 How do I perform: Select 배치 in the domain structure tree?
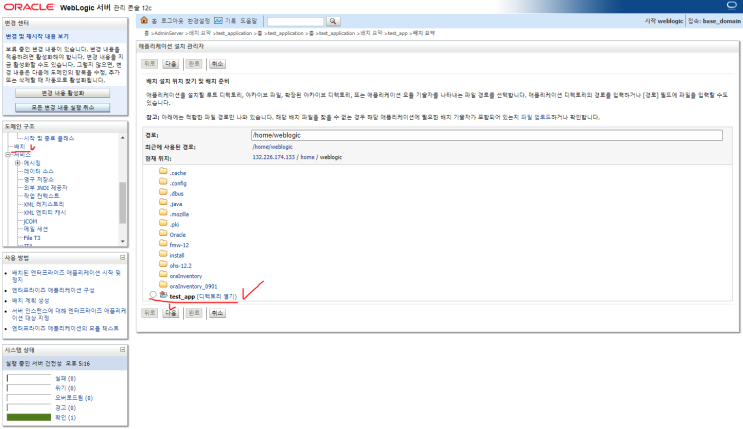click(x=19, y=146)
